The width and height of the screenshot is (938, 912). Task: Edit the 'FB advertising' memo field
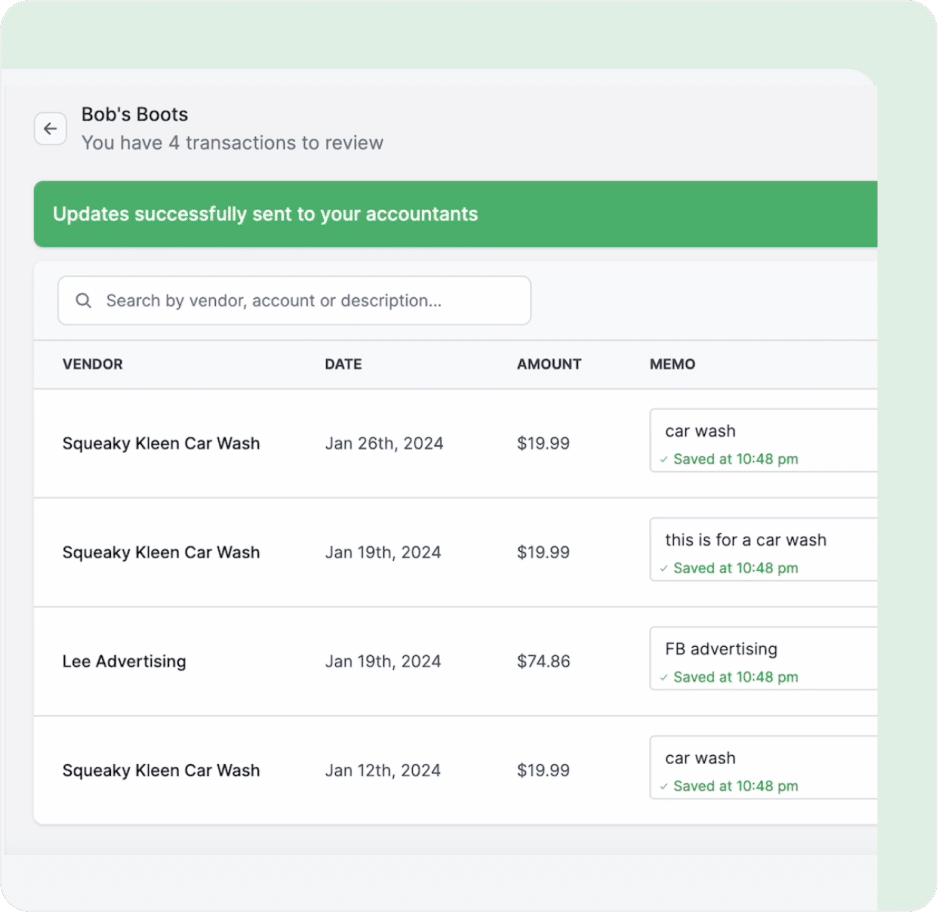(763, 658)
